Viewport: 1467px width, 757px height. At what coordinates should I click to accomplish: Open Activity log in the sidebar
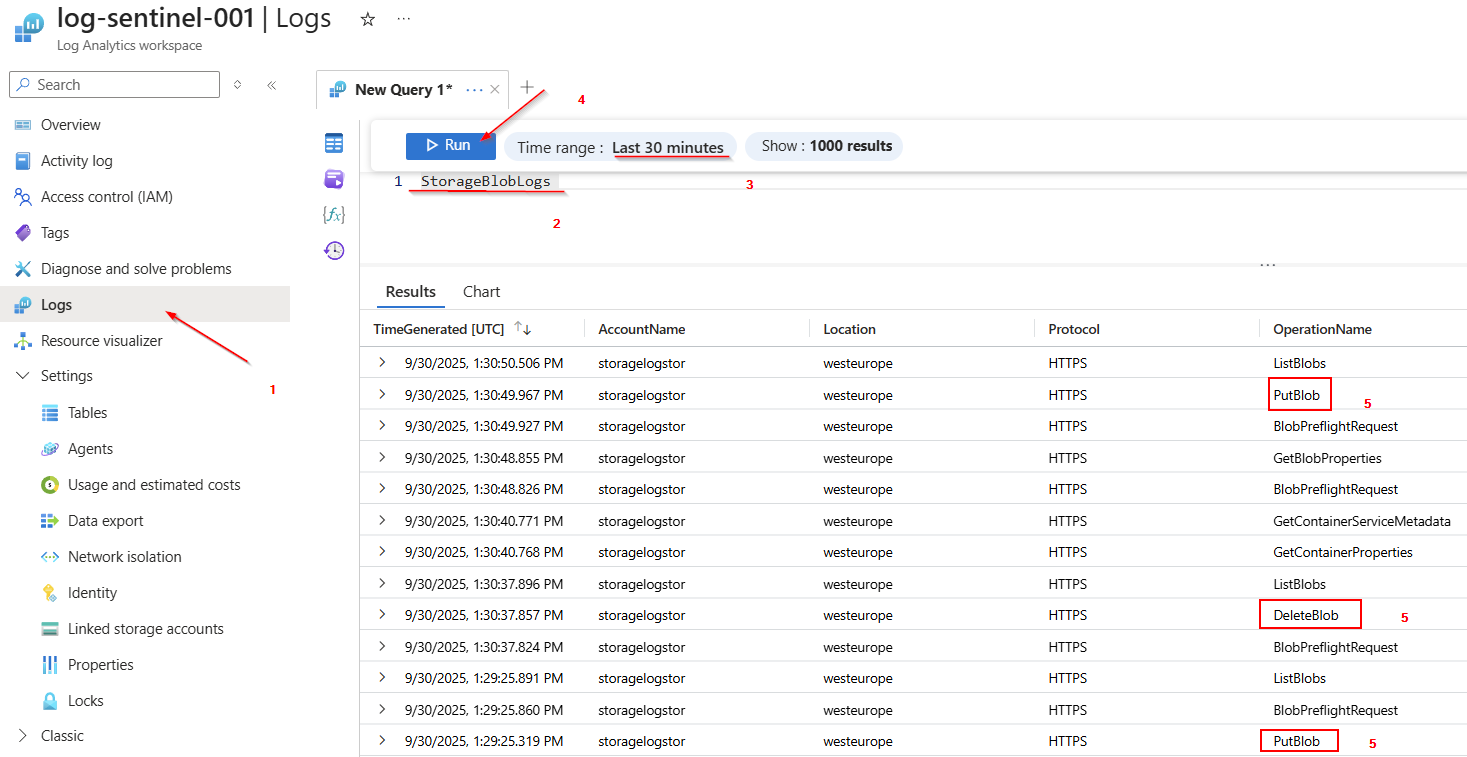pos(76,161)
